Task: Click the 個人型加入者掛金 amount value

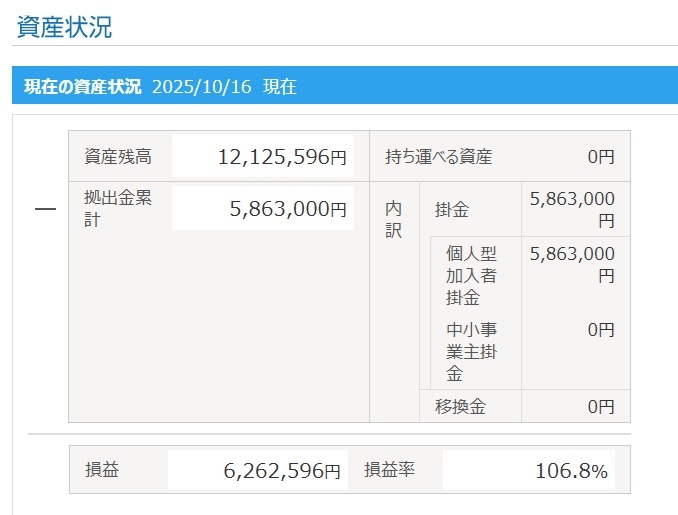Action: 572,264
